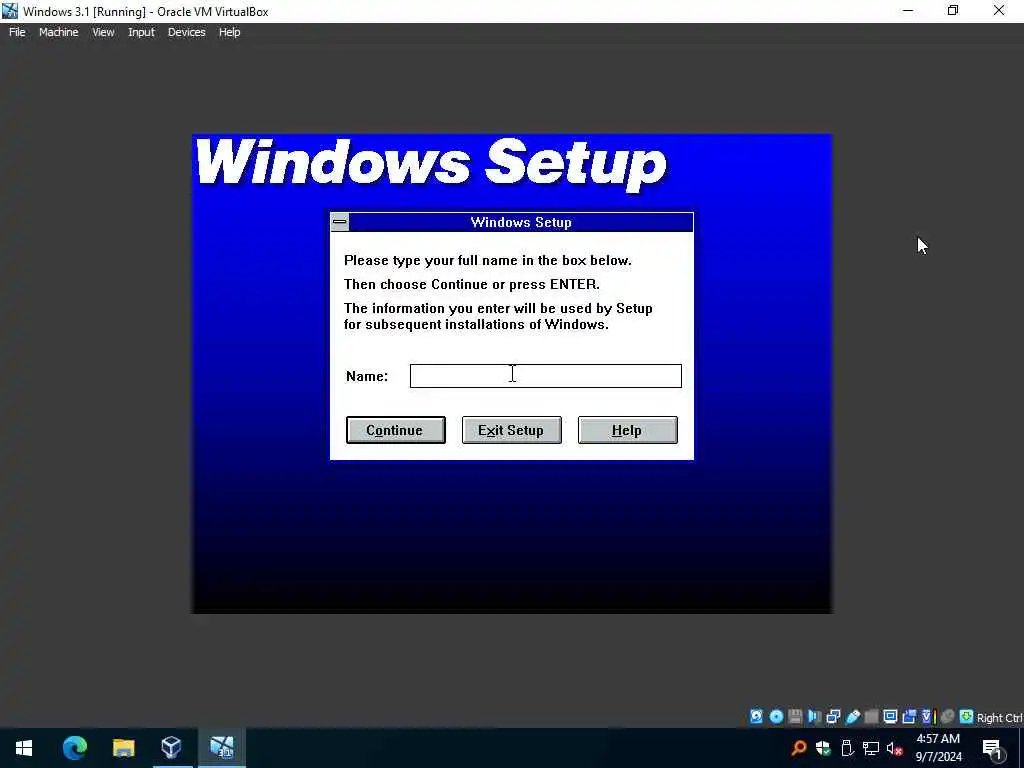
Task: Open the File menu
Action: coord(17,32)
